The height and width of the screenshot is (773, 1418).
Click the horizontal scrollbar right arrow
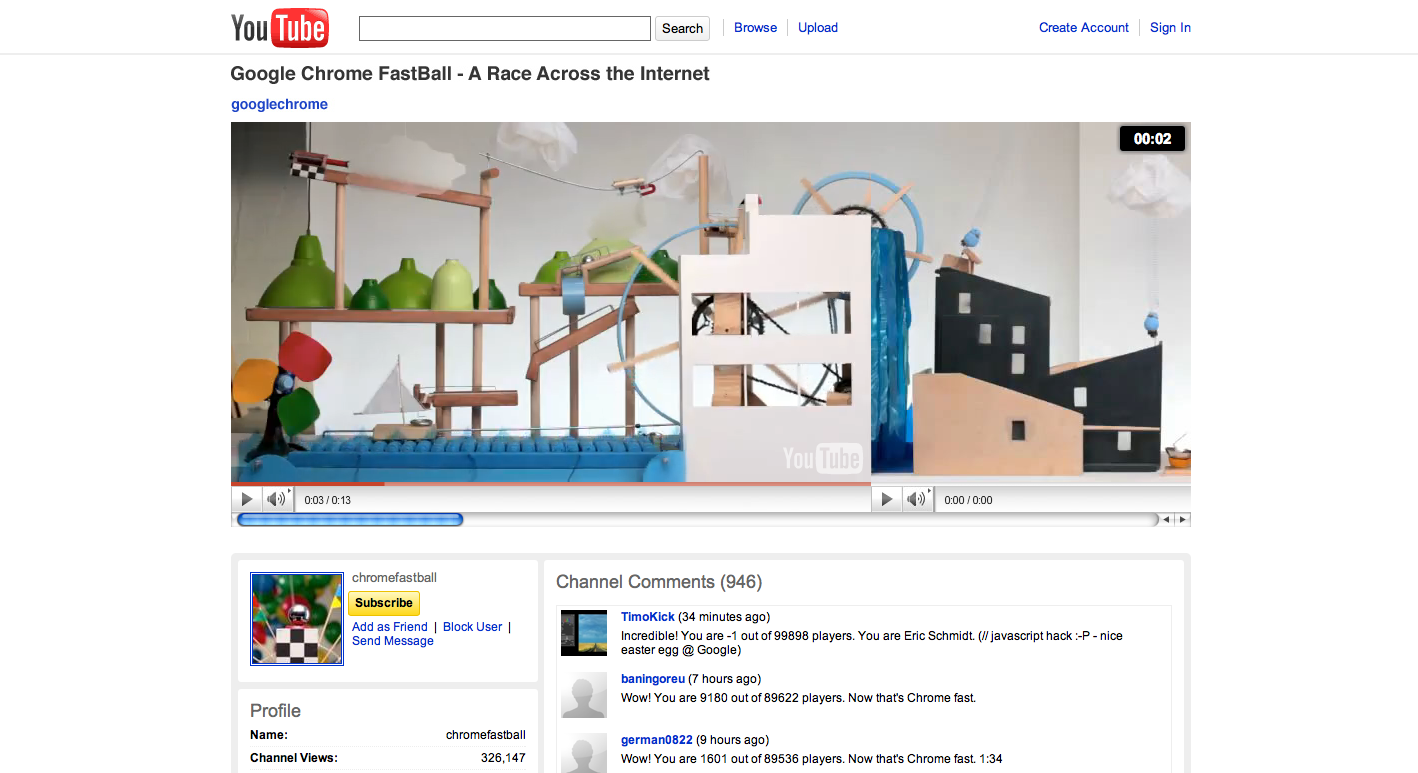pyautogui.click(x=1182, y=520)
